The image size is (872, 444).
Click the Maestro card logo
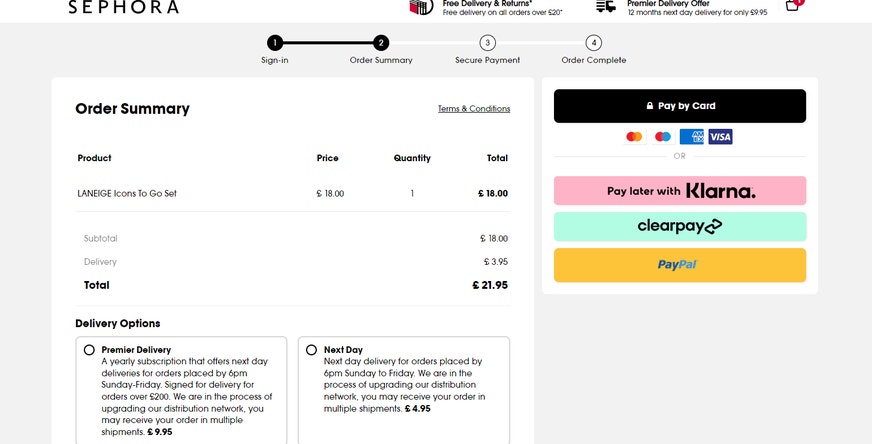pos(663,136)
